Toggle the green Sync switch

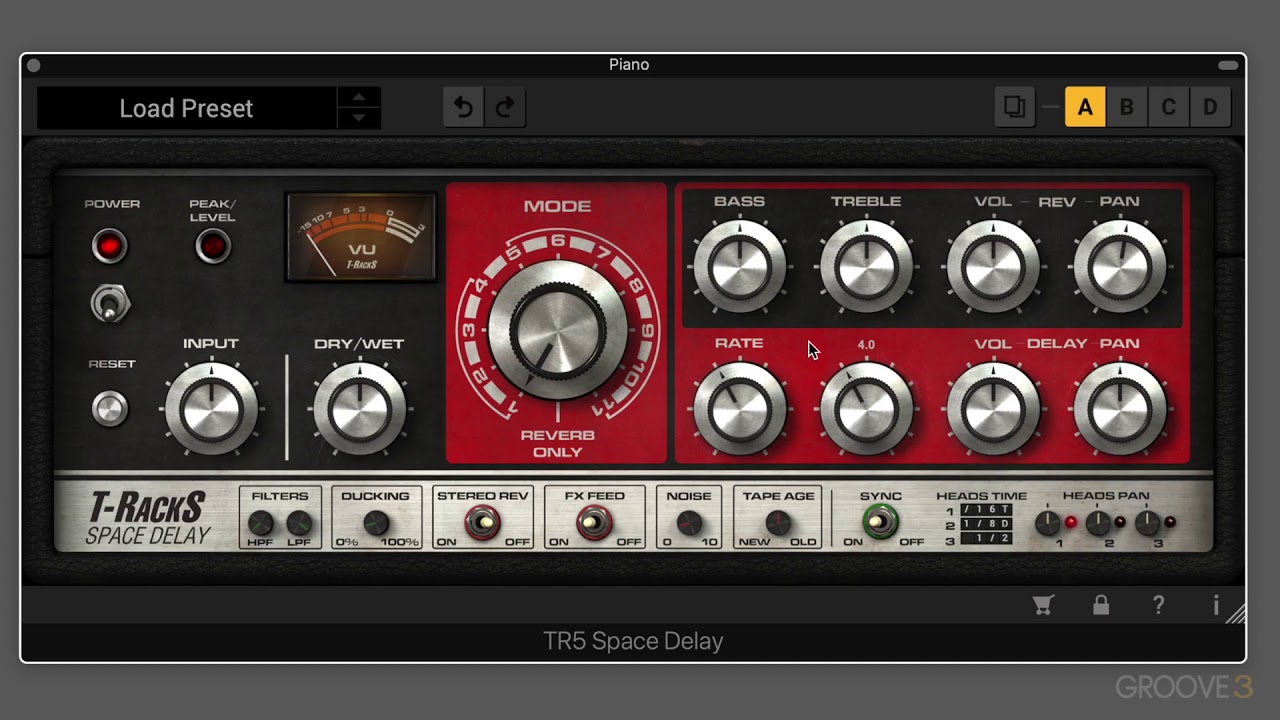click(x=880, y=522)
